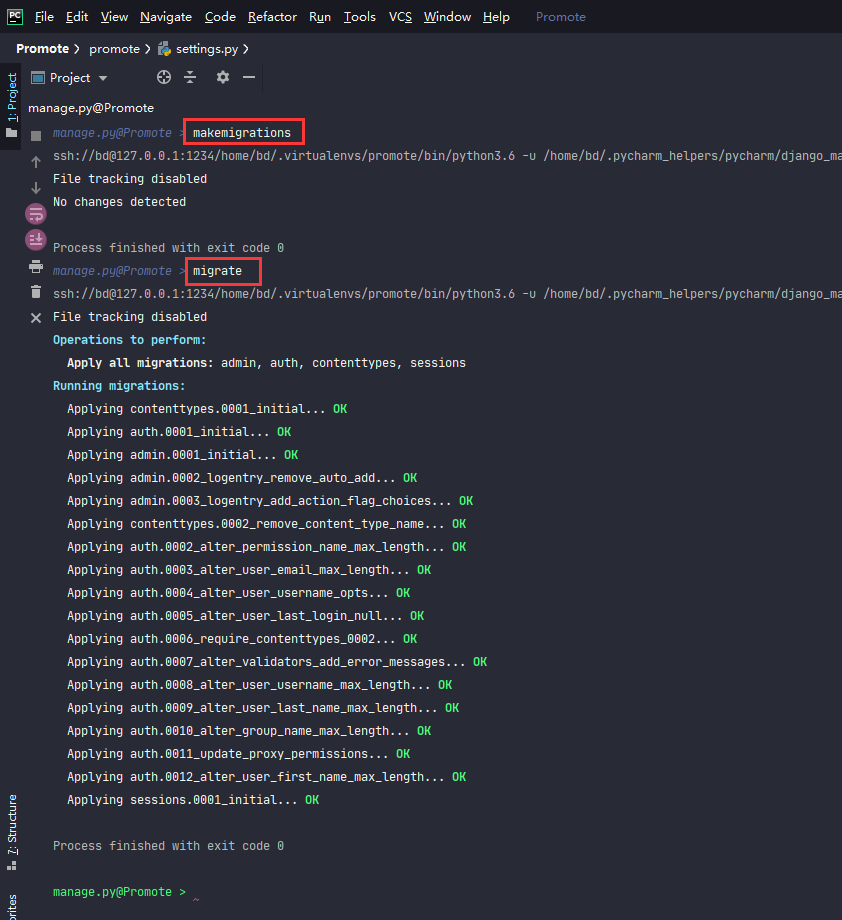Image resolution: width=842 pixels, height=920 pixels.
Task: Open the VCS menu
Action: coord(400,17)
